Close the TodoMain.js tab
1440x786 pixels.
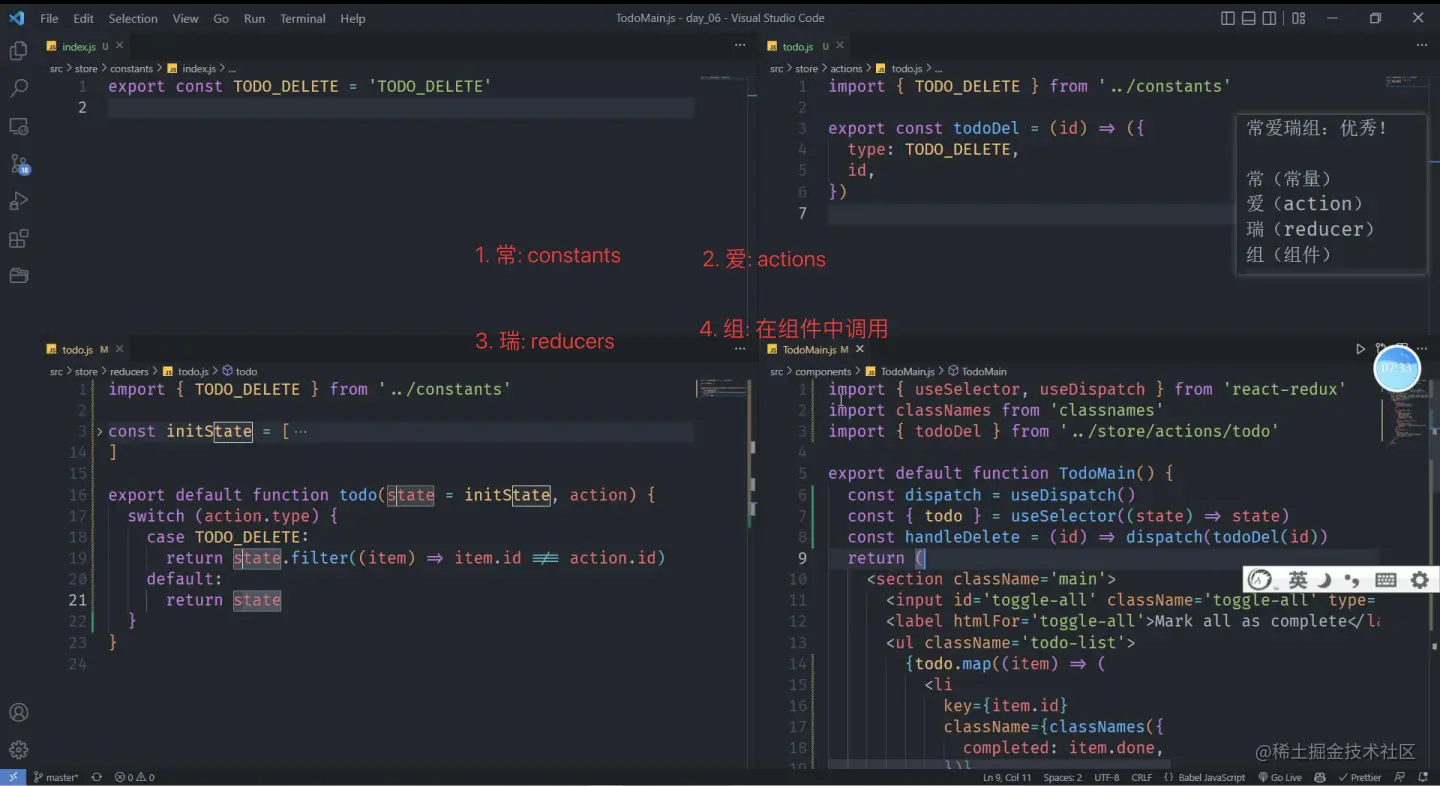point(860,349)
